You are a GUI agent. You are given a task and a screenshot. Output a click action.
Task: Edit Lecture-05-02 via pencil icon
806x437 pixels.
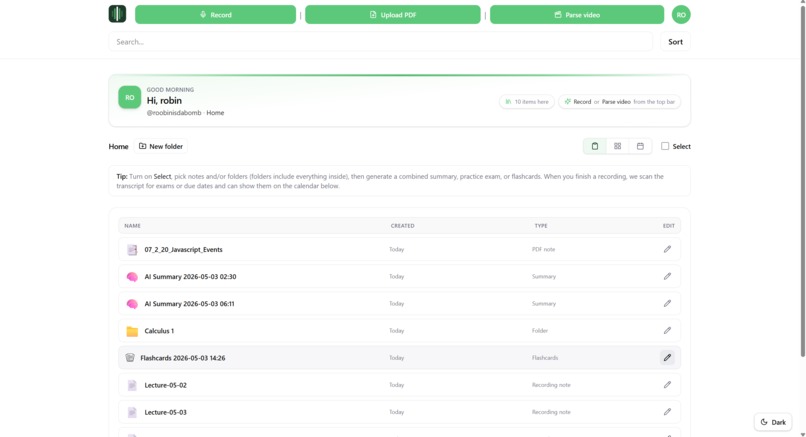tap(667, 385)
